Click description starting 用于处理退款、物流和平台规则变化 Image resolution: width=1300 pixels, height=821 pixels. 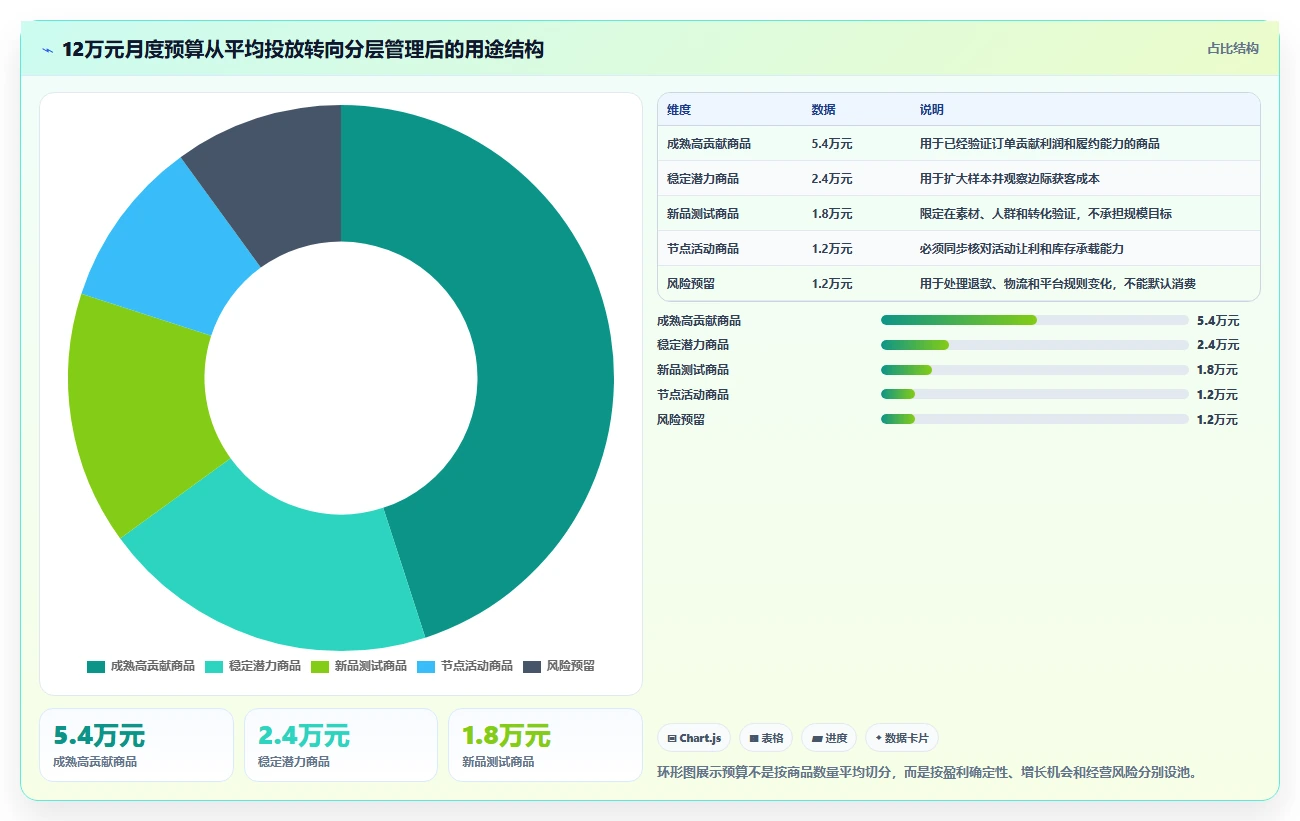tap(1058, 284)
